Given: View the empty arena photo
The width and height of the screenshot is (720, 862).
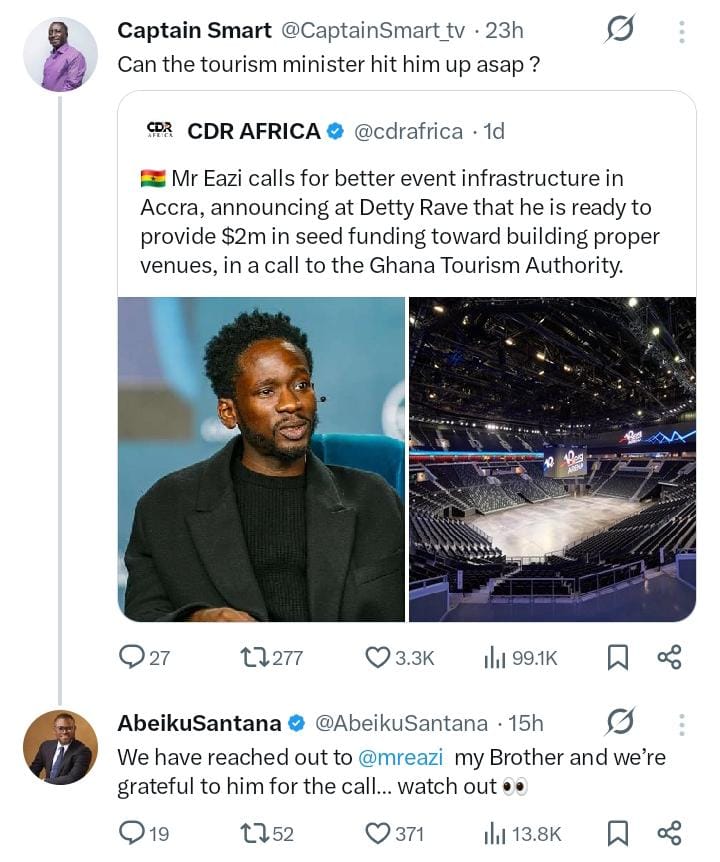Looking at the screenshot, I should [x=552, y=459].
